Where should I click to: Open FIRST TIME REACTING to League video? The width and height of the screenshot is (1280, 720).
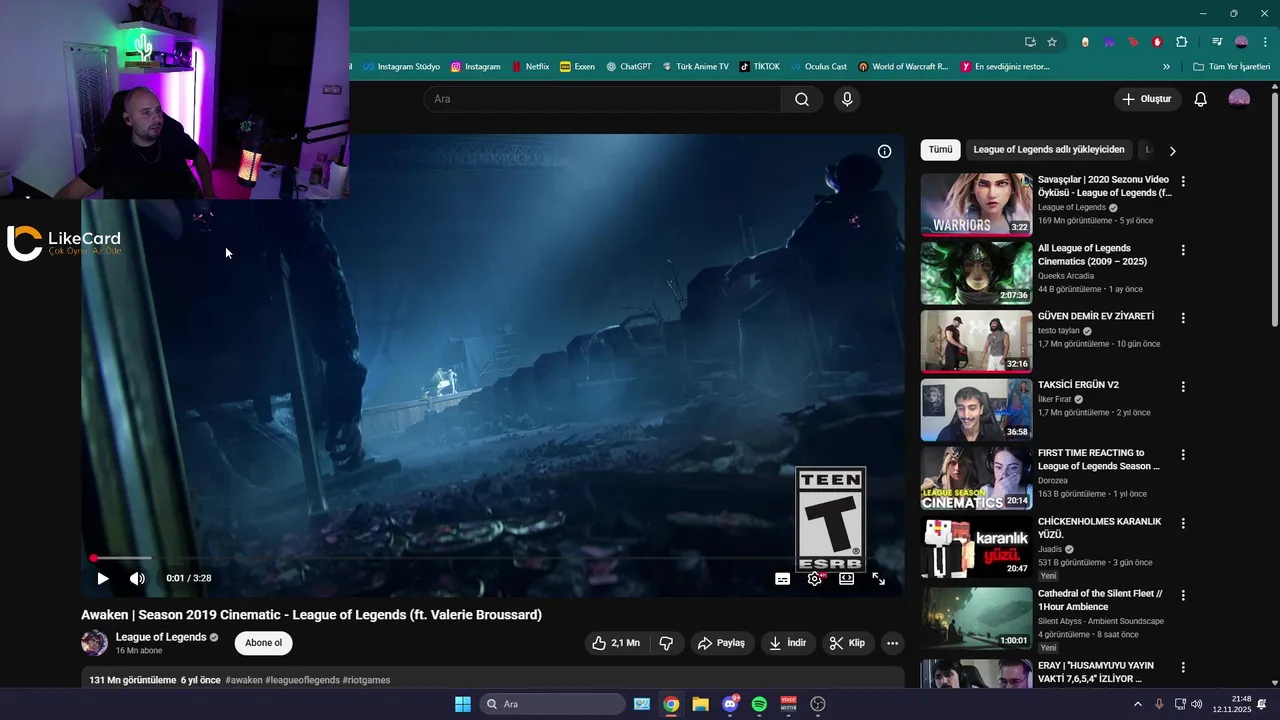(976, 478)
